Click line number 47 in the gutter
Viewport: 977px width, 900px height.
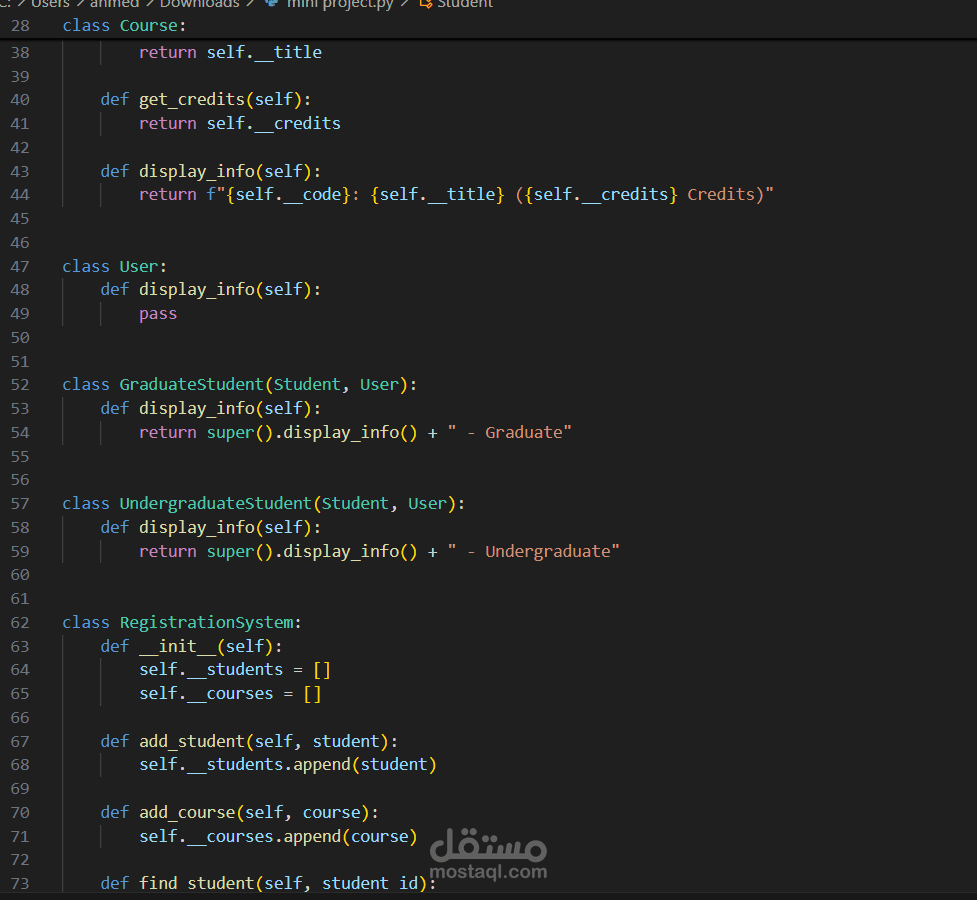(x=20, y=267)
